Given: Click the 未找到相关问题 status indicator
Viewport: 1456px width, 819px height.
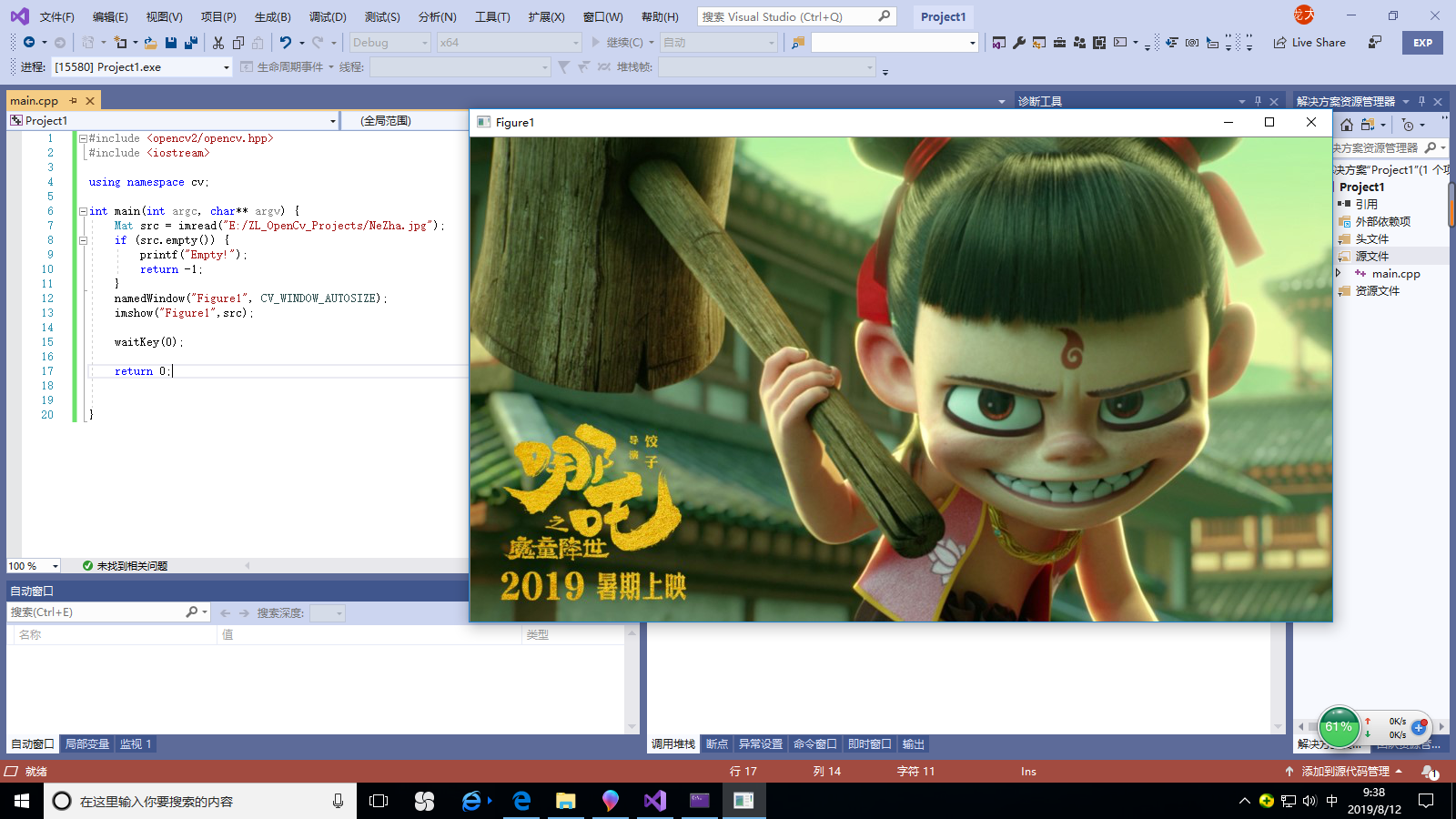Looking at the screenshot, I should click(x=125, y=566).
